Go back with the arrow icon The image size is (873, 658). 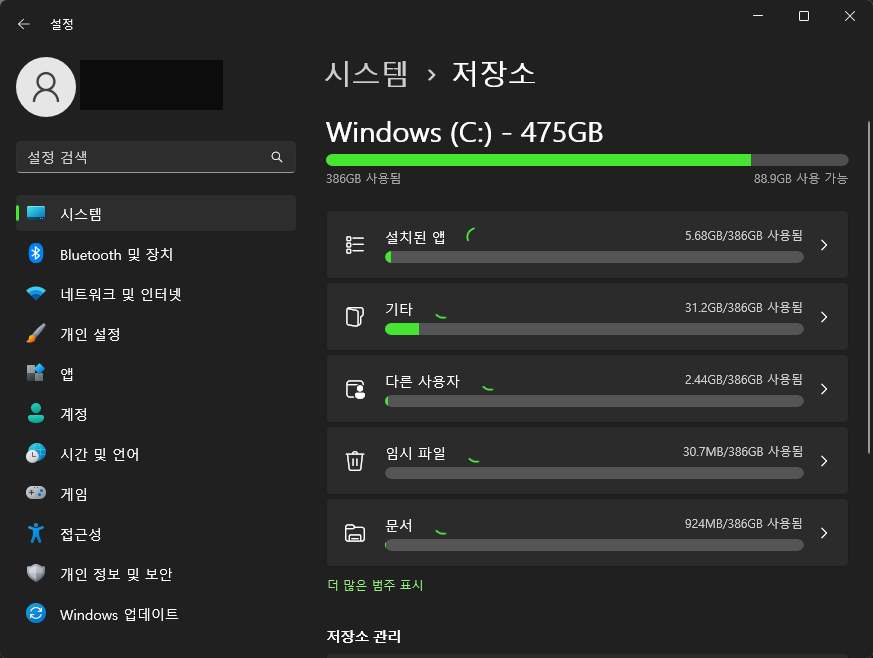point(23,24)
